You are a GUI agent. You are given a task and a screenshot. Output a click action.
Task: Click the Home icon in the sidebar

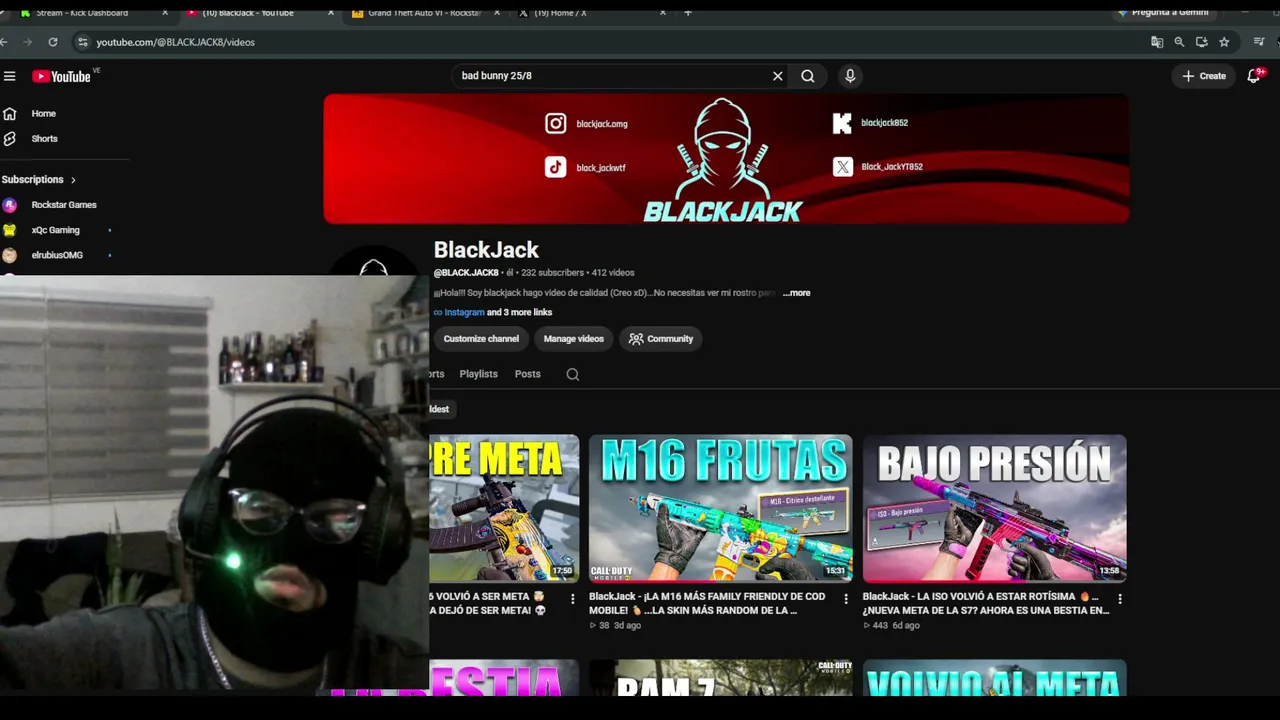point(10,114)
